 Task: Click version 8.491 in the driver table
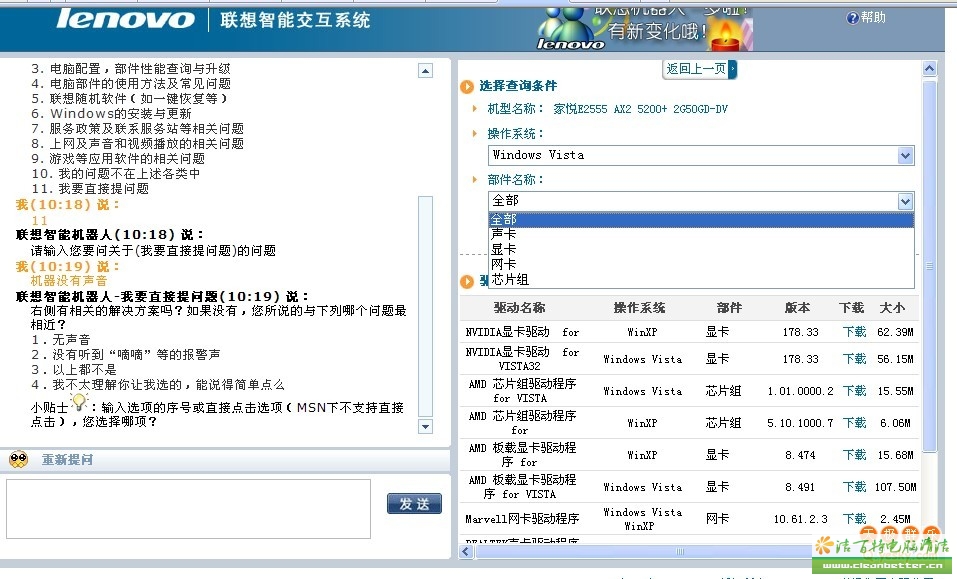click(800, 487)
